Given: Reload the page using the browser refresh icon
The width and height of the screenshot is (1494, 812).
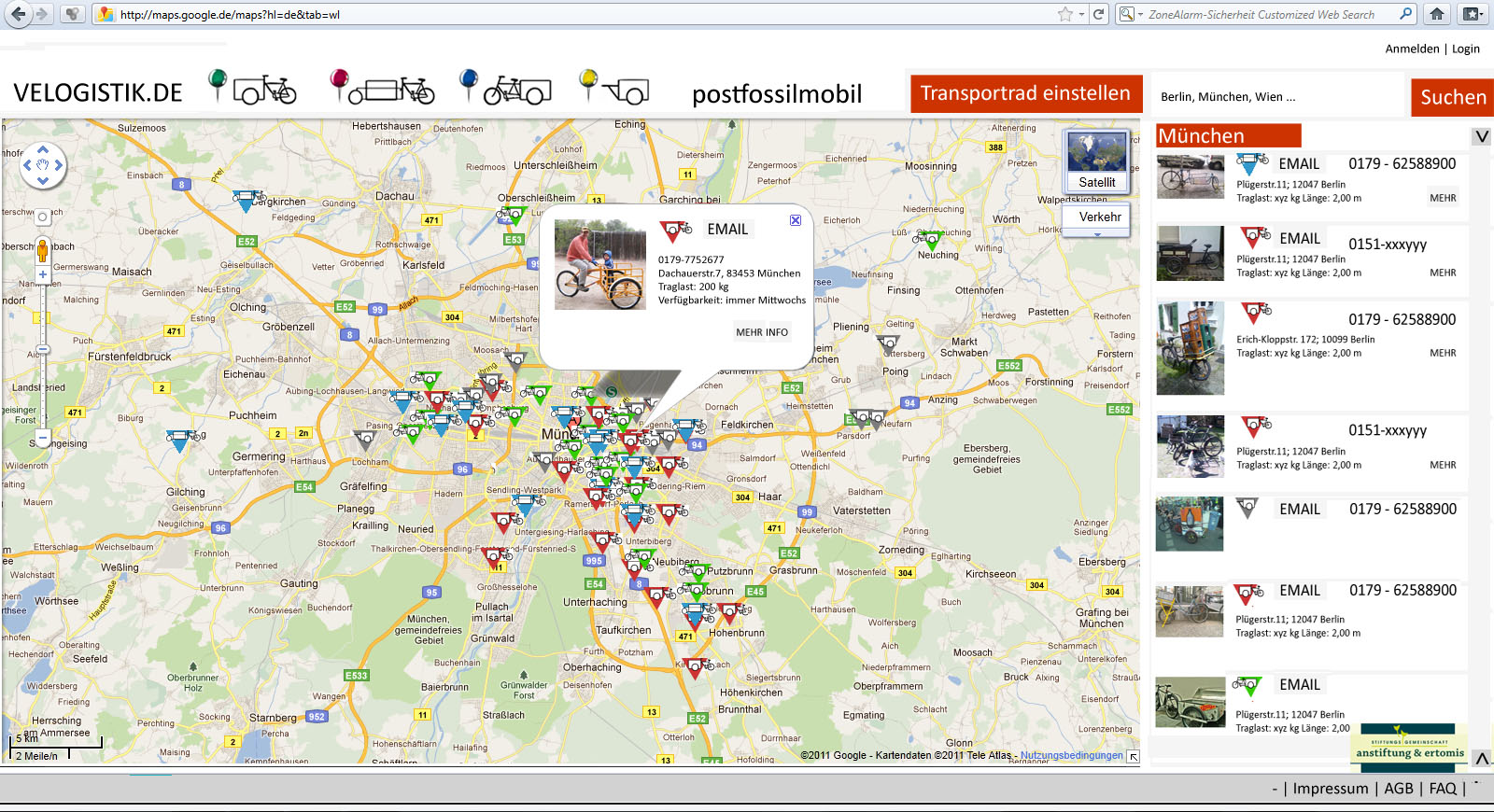Looking at the screenshot, I should pos(1099,14).
